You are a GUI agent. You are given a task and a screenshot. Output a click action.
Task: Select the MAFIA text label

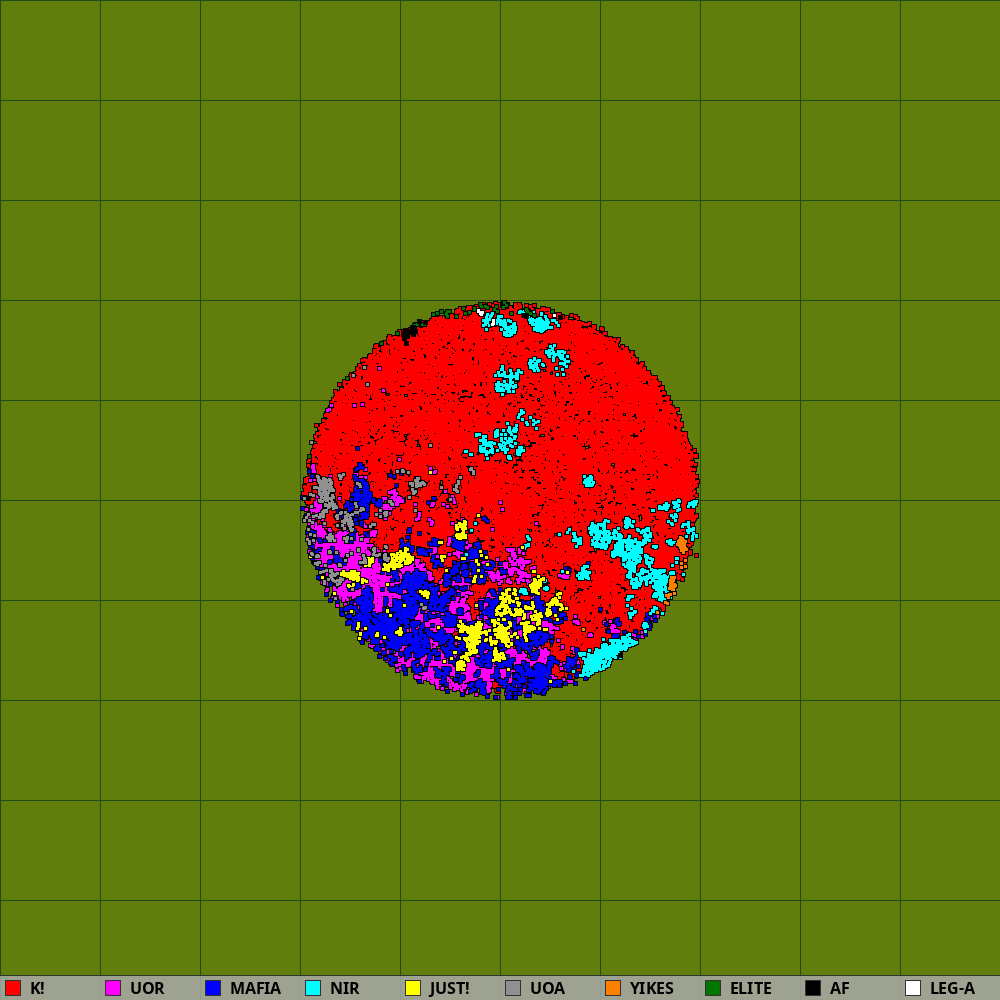[255, 988]
